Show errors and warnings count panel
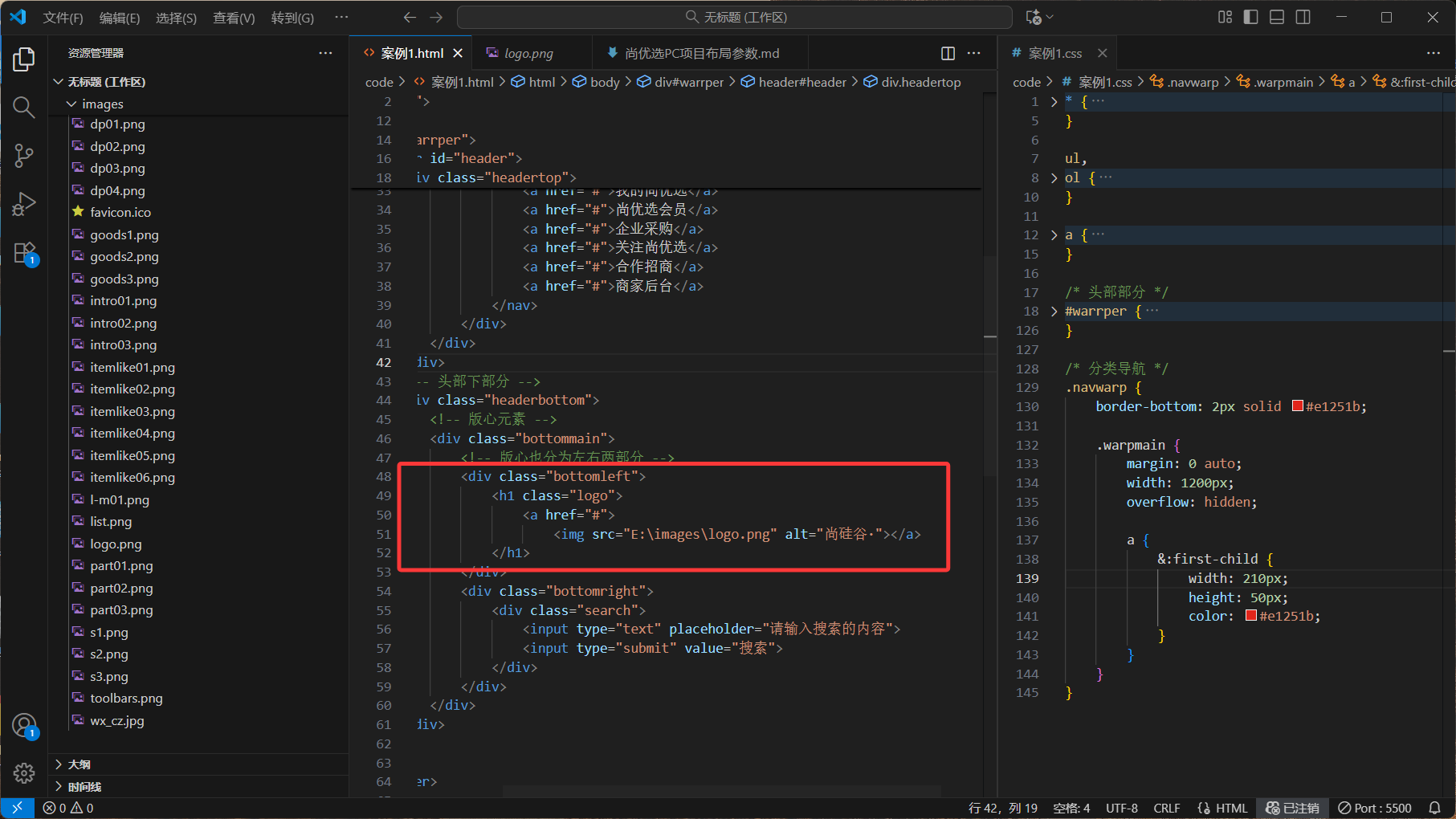Viewport: 1456px width, 819px height. (68, 808)
